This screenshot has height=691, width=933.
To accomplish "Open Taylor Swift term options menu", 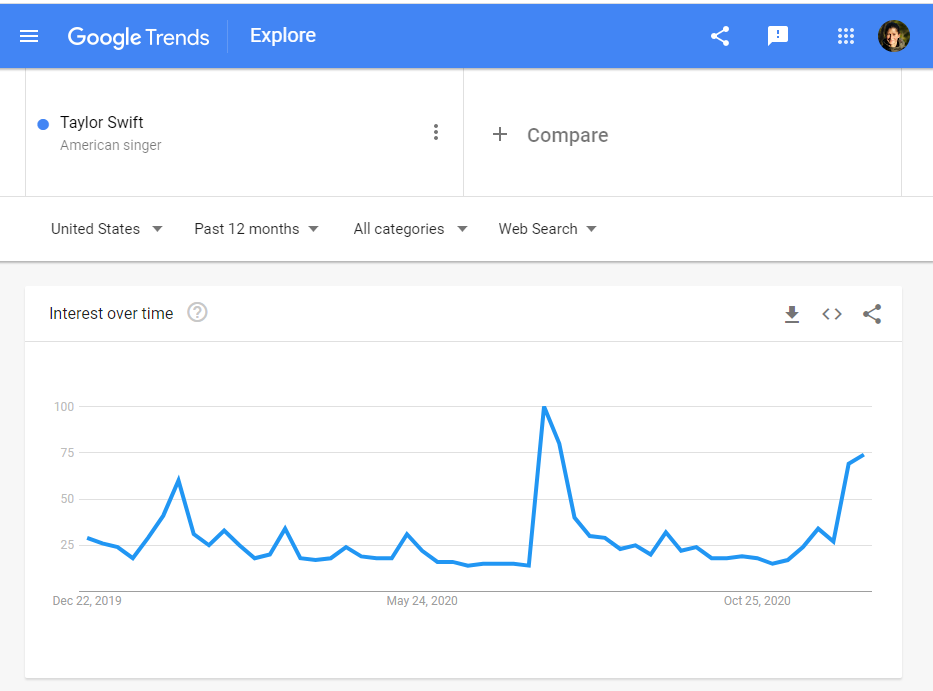I will [436, 132].
